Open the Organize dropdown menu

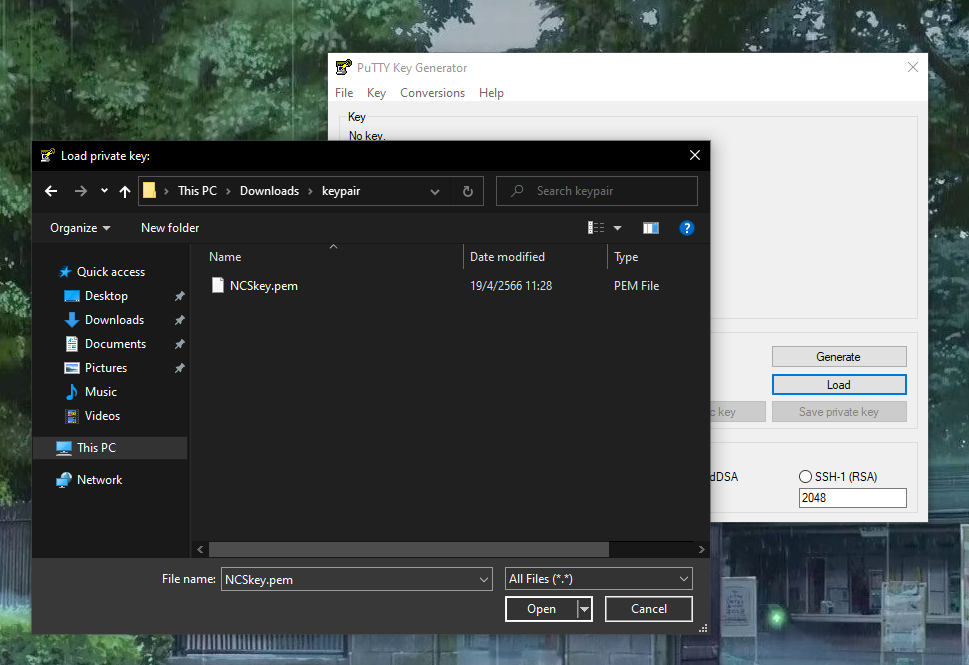80,228
